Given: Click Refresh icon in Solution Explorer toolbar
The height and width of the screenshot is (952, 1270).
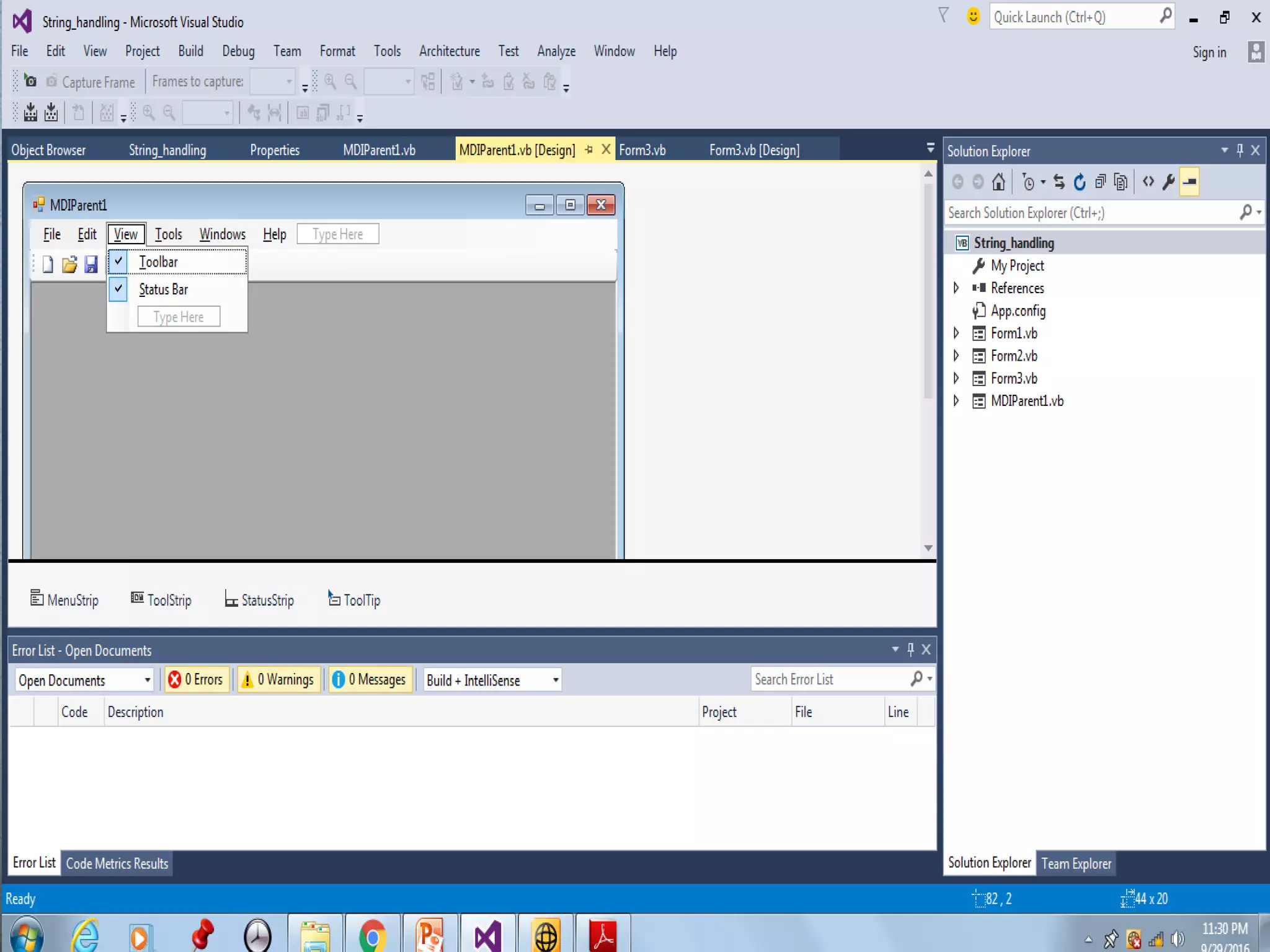Looking at the screenshot, I should point(1080,182).
